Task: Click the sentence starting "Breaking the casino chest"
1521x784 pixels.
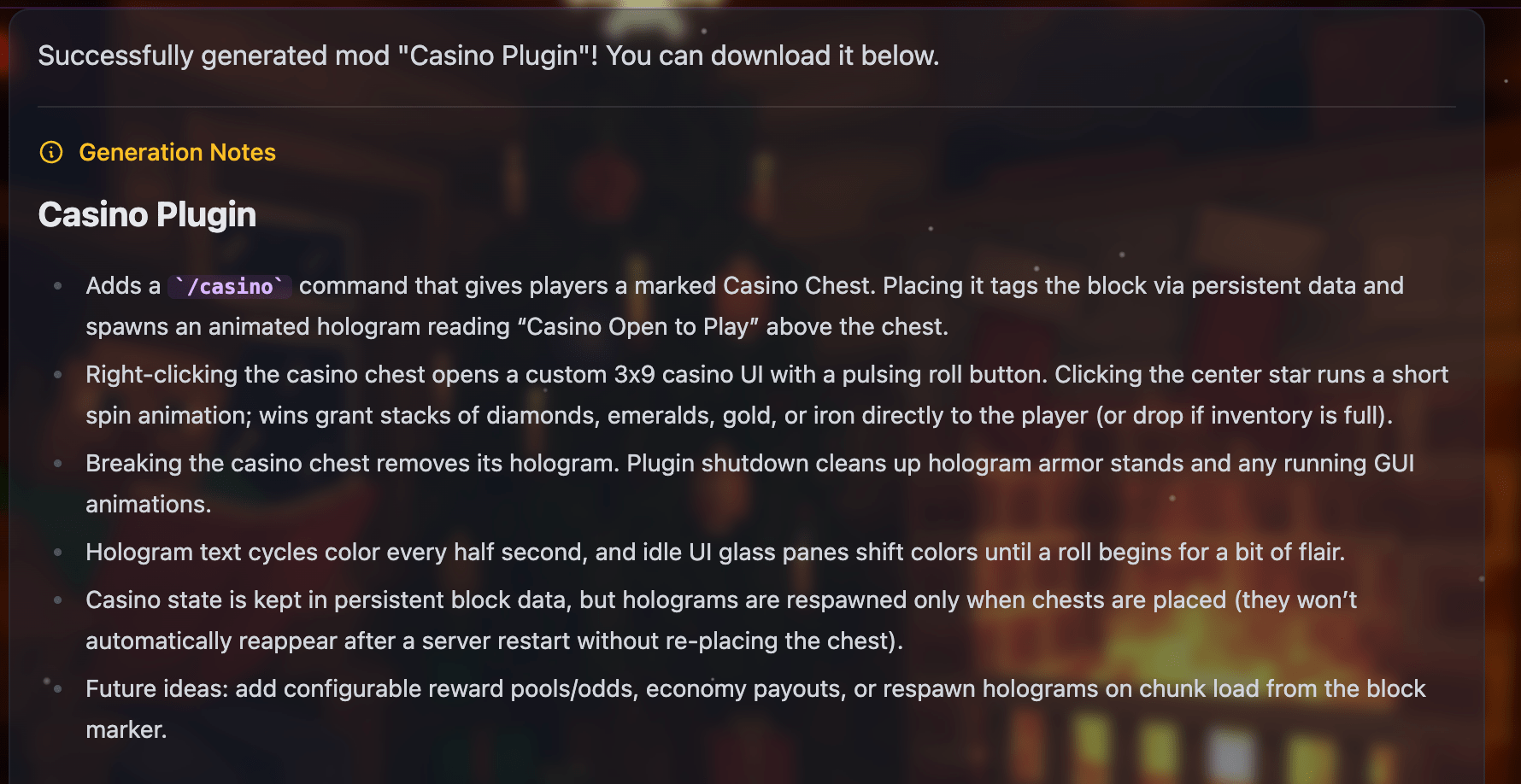Action: [351, 464]
